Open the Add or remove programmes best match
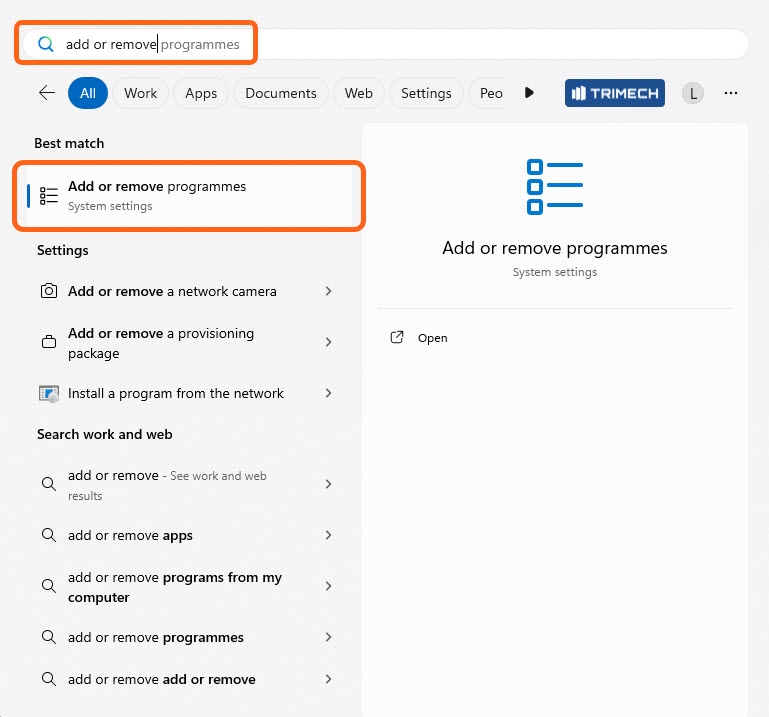This screenshot has width=769, height=717. point(188,196)
